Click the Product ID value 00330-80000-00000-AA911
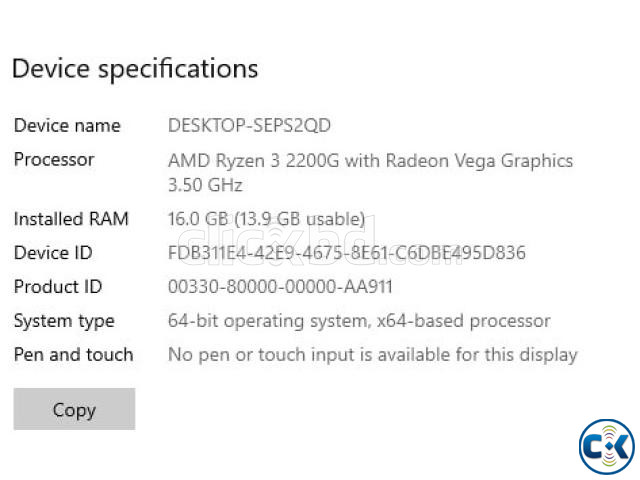 (x=280, y=287)
